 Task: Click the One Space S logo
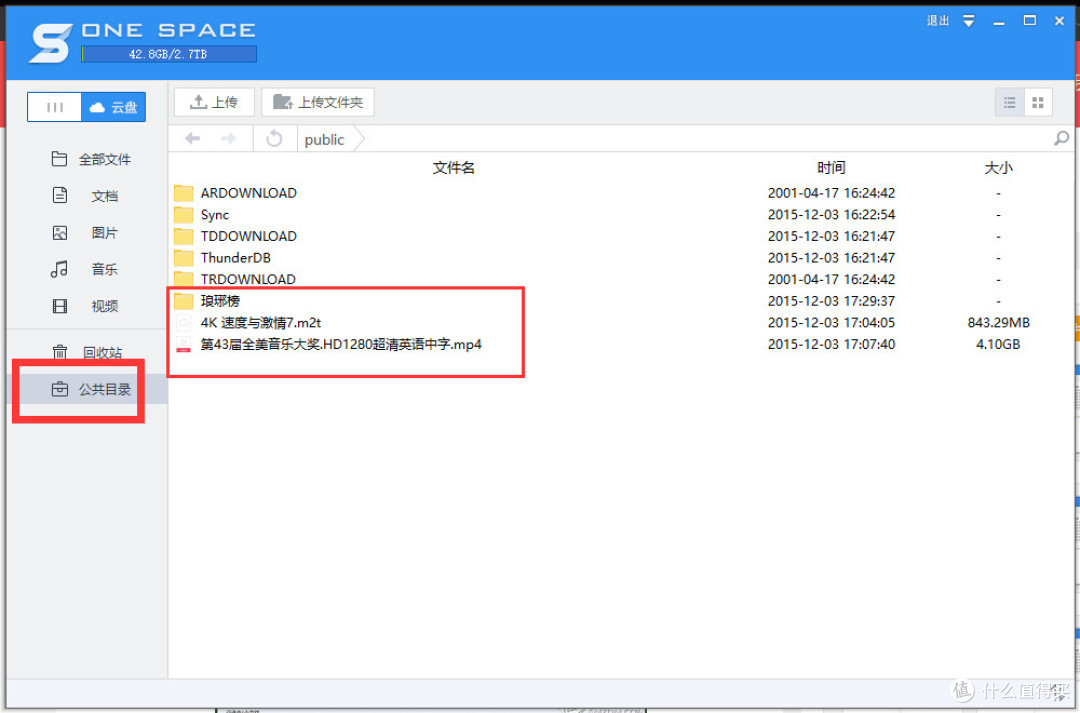click(50, 43)
